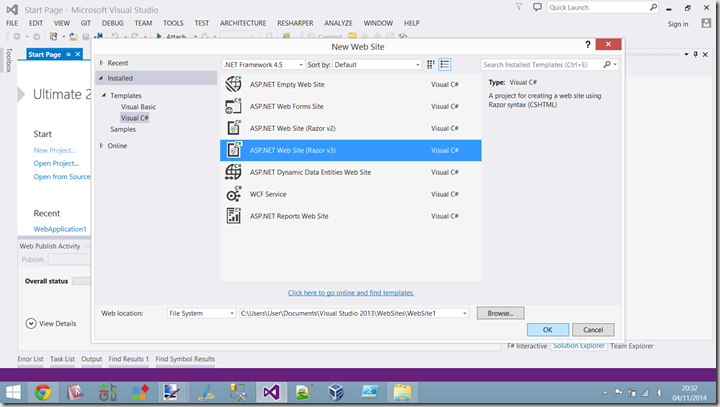Click the navigate backward toolbar button
Viewport: 720px width, 407px height.
pyautogui.click(x=17, y=36)
